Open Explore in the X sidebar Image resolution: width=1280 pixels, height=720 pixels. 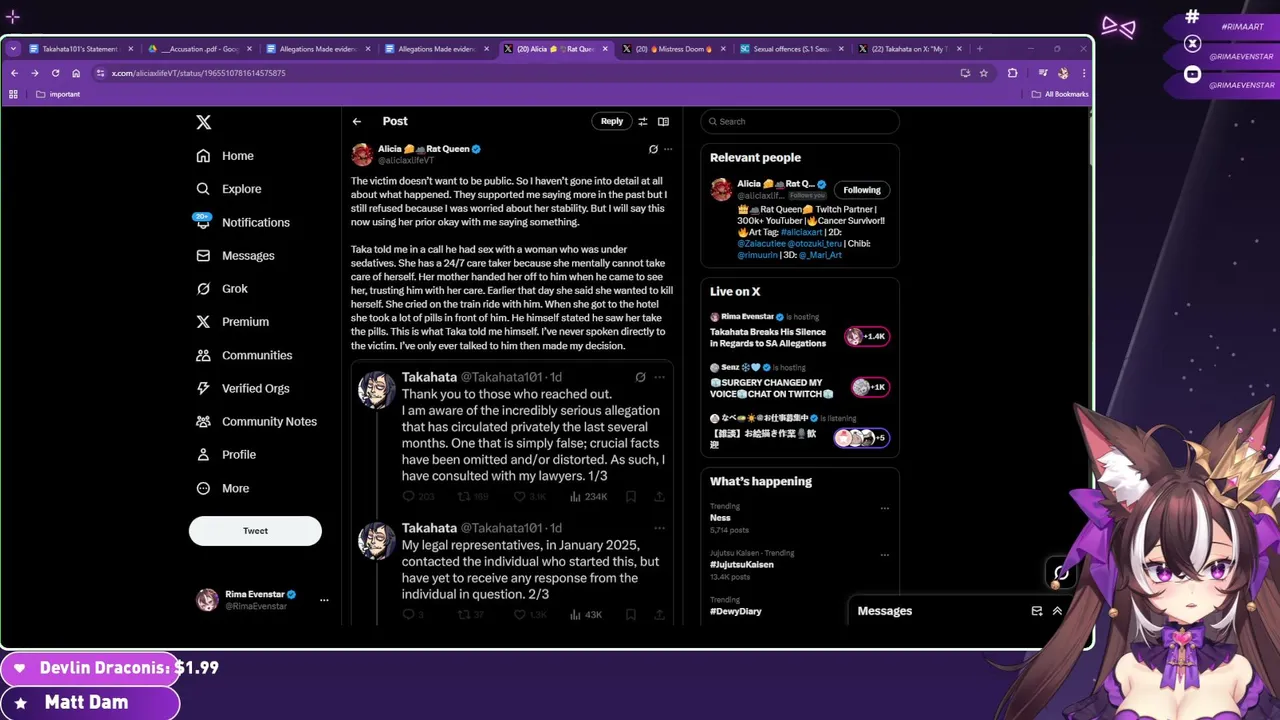229,189
